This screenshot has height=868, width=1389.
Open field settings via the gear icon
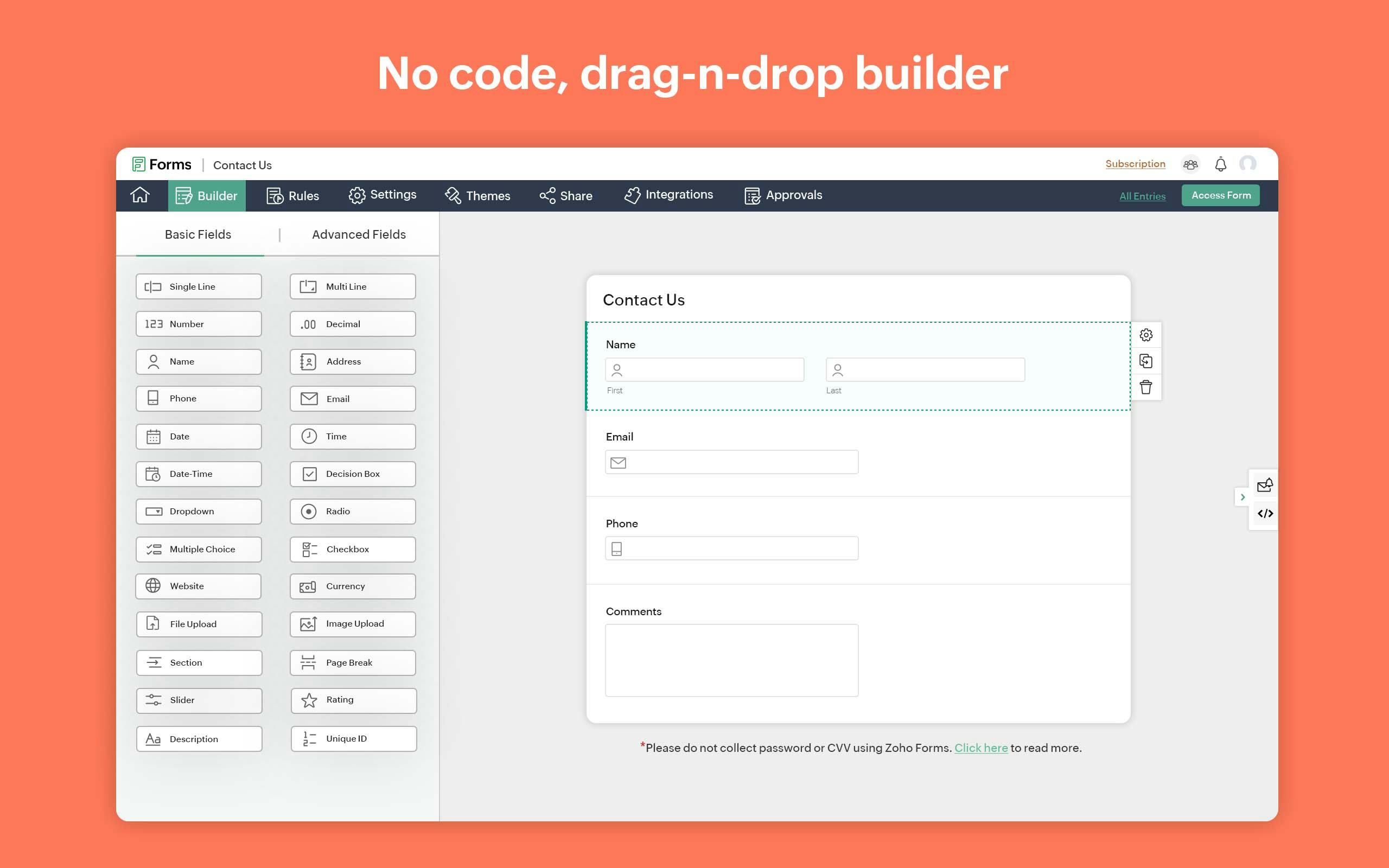(1146, 335)
